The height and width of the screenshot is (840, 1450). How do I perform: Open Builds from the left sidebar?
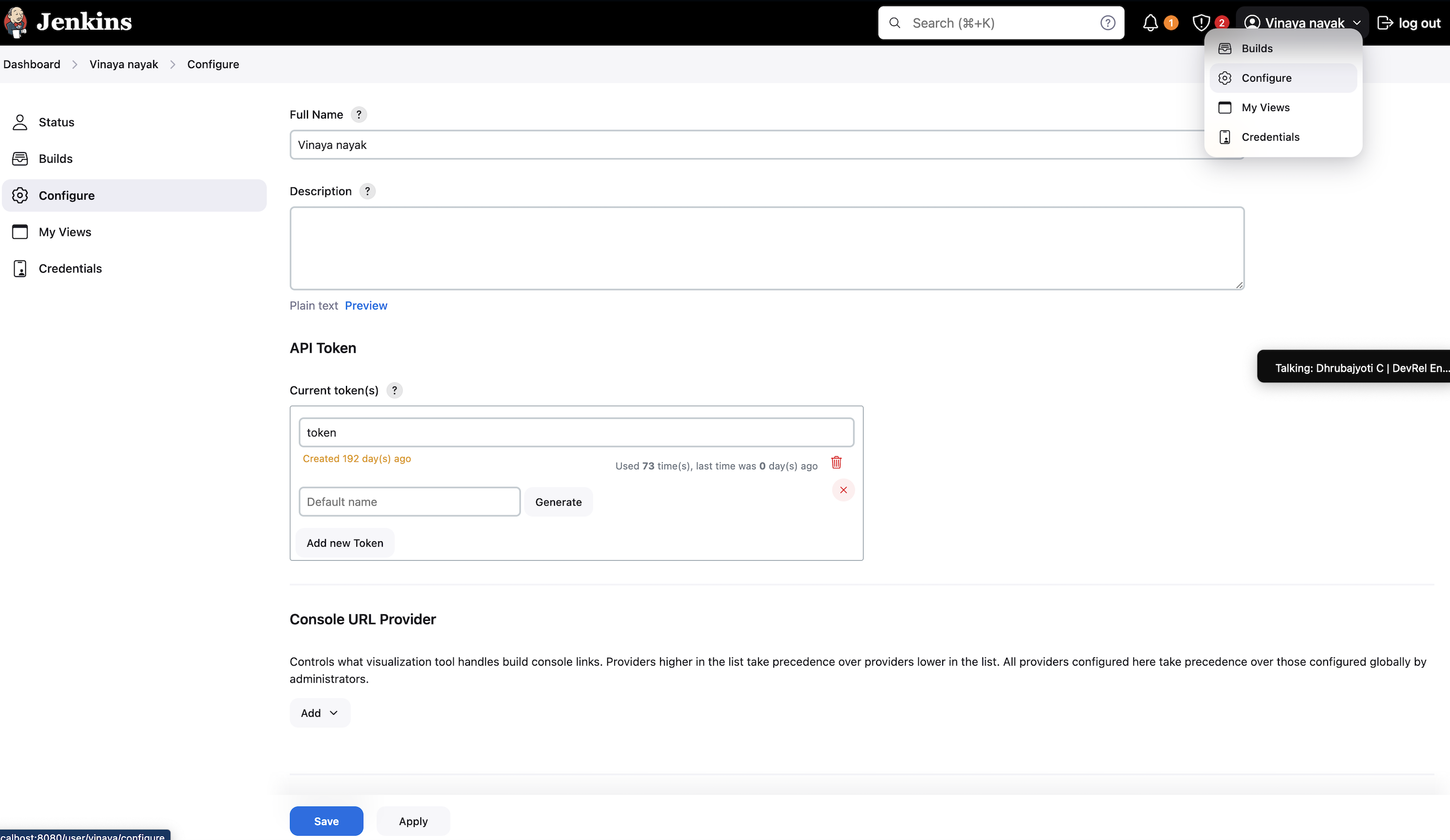coord(55,159)
